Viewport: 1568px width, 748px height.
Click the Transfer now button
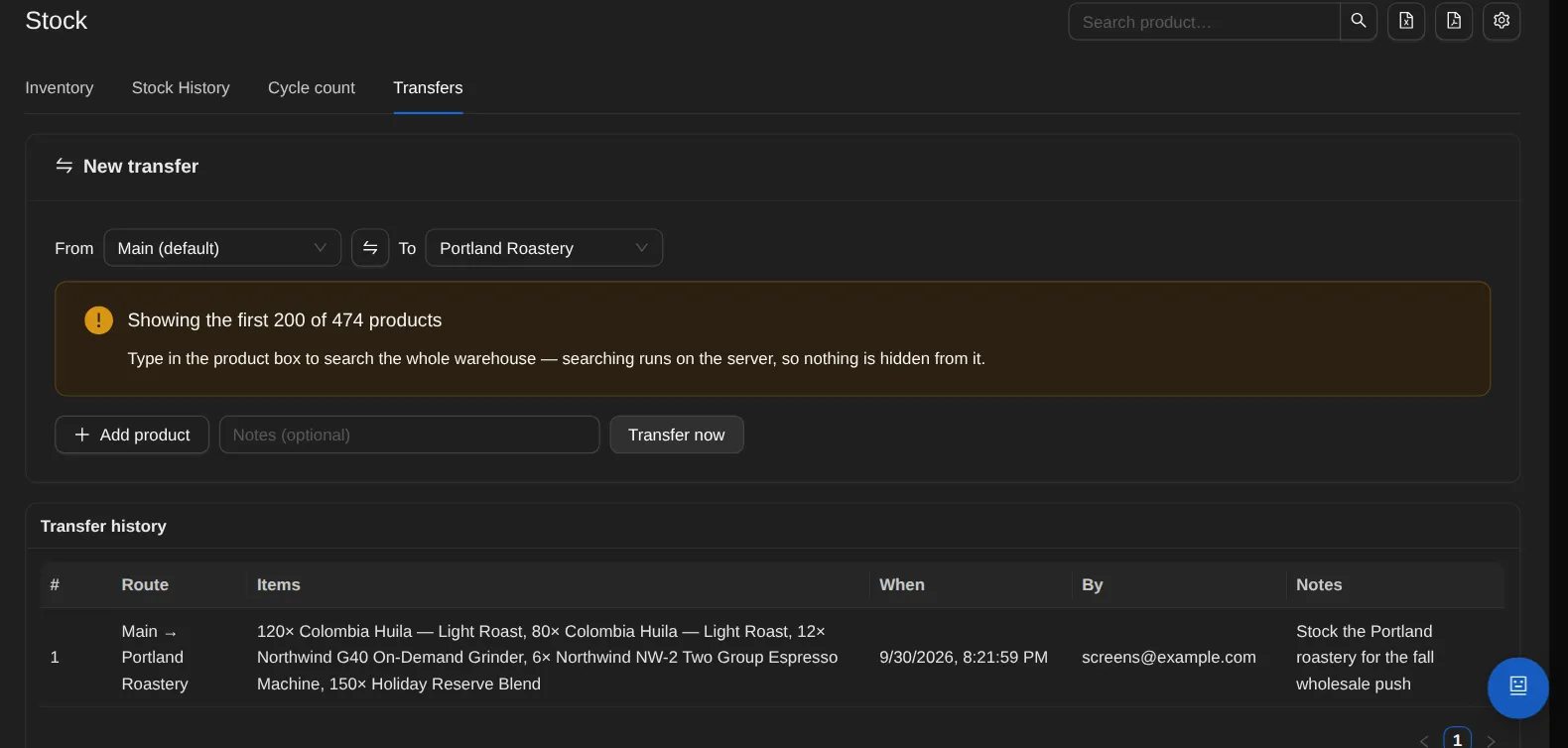click(x=677, y=435)
